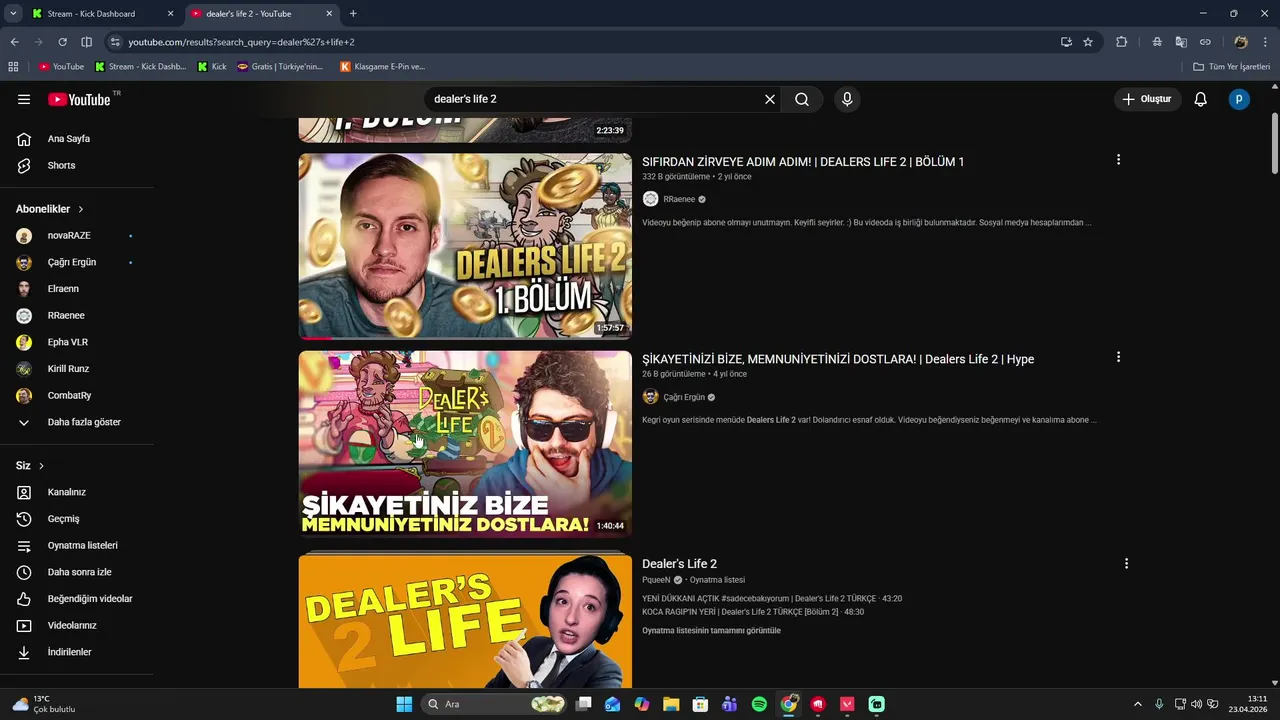Open the Klasgame E-Pin bookmark
The image size is (1280, 720).
coord(383,67)
